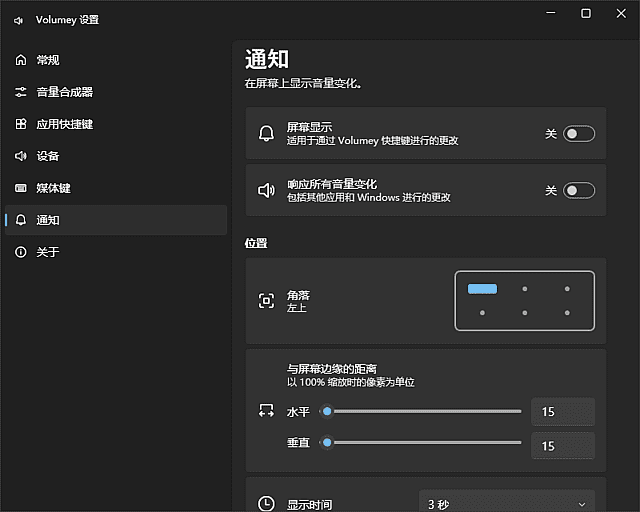Click the 垂直 value field showing 15
The image size is (640, 512).
[563, 446]
